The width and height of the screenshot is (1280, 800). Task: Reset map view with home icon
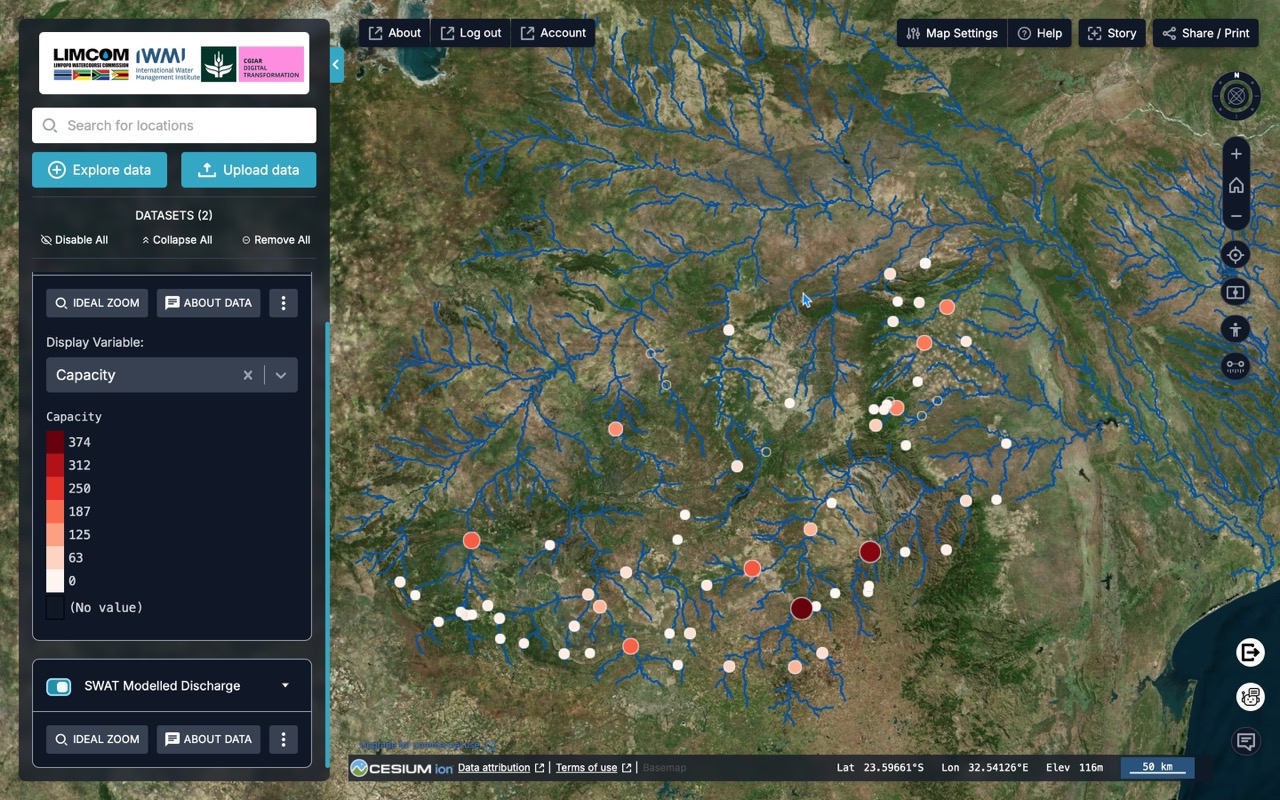point(1236,185)
